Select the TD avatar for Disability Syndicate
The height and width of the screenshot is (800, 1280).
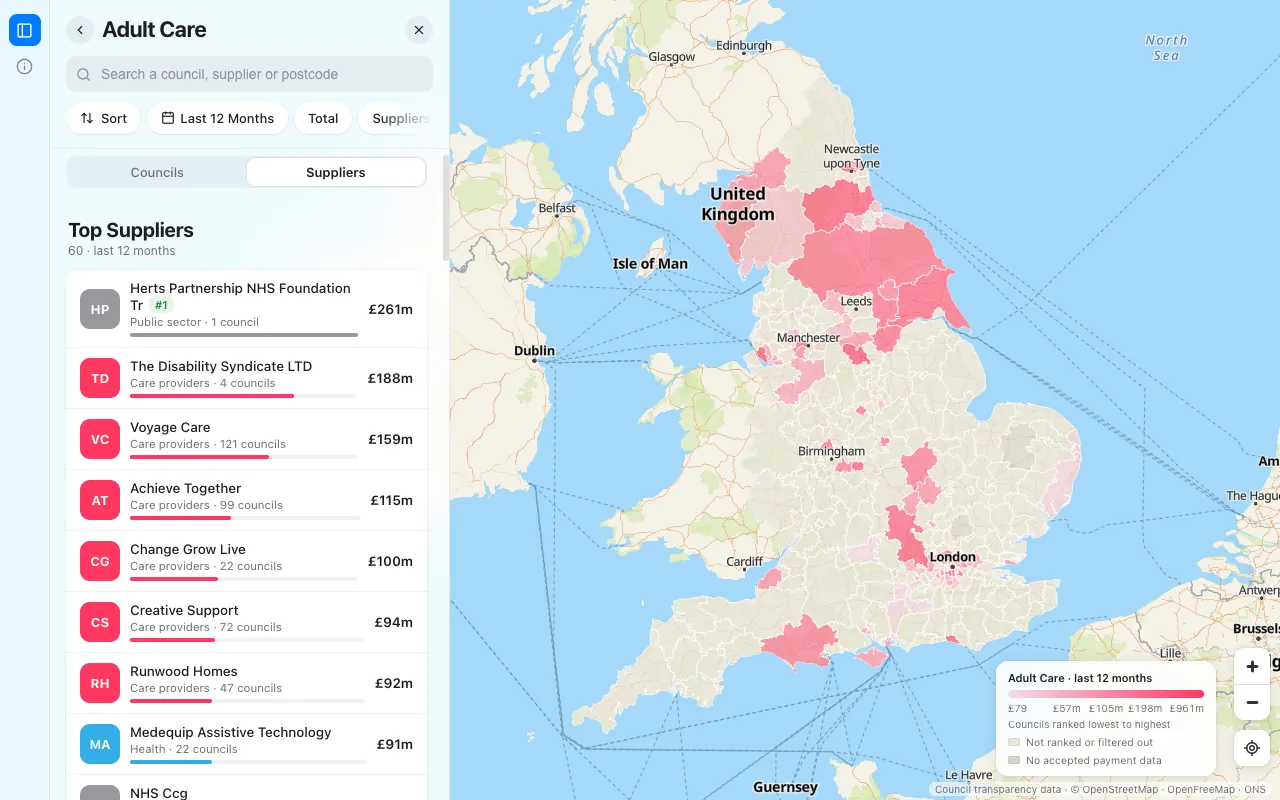100,378
